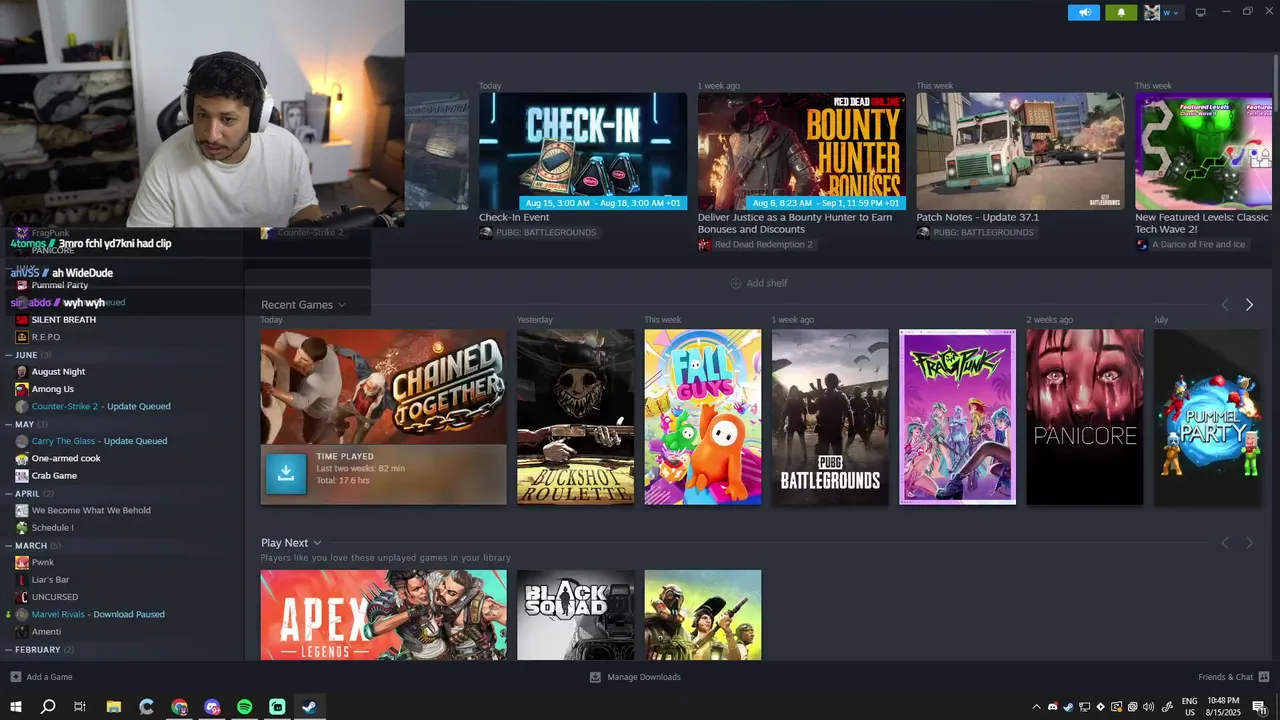This screenshot has height=720, width=1280.
Task: Open the Recent Games shelf dropdown
Action: (303, 305)
